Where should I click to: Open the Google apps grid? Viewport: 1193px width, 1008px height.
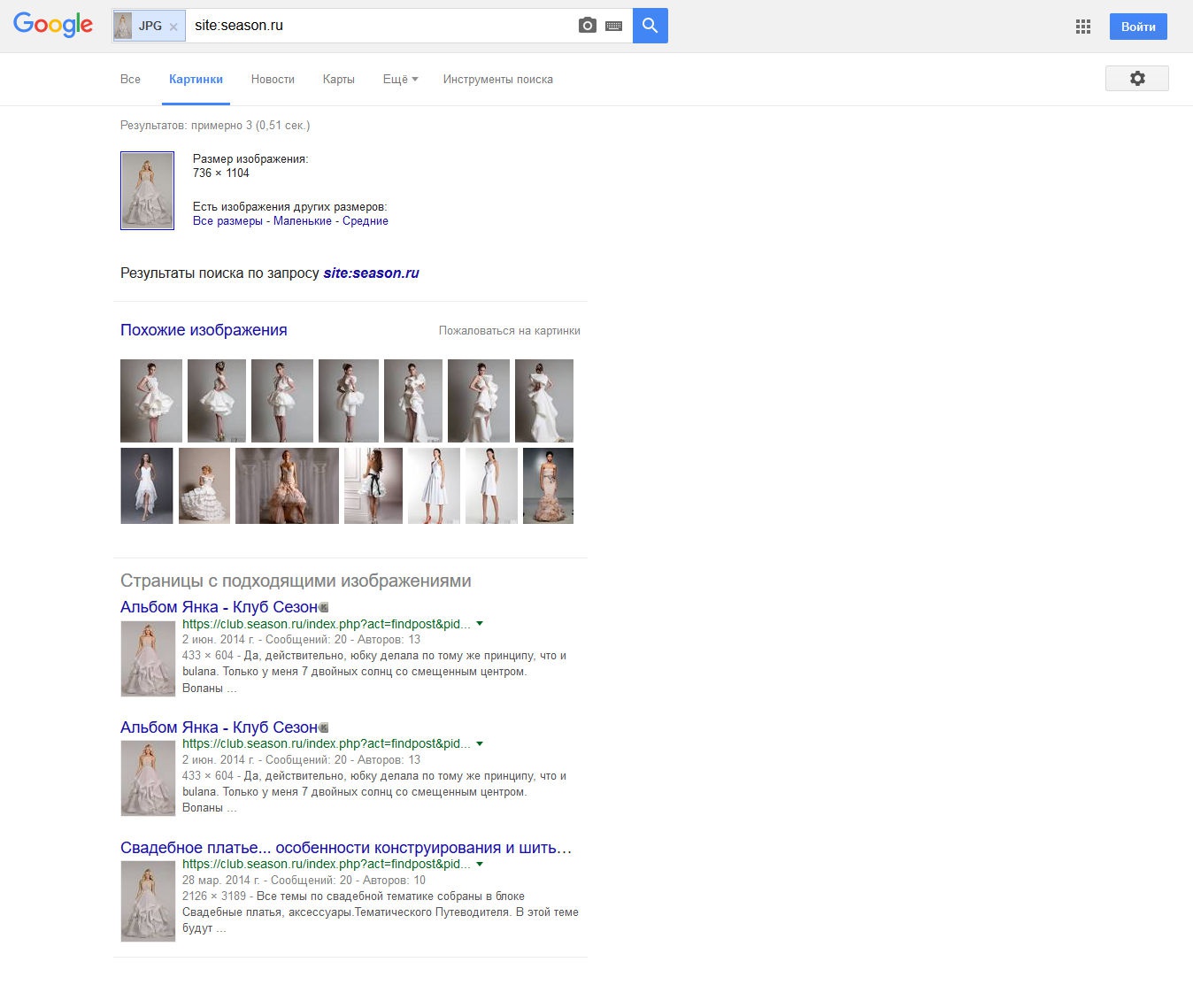(x=1083, y=27)
